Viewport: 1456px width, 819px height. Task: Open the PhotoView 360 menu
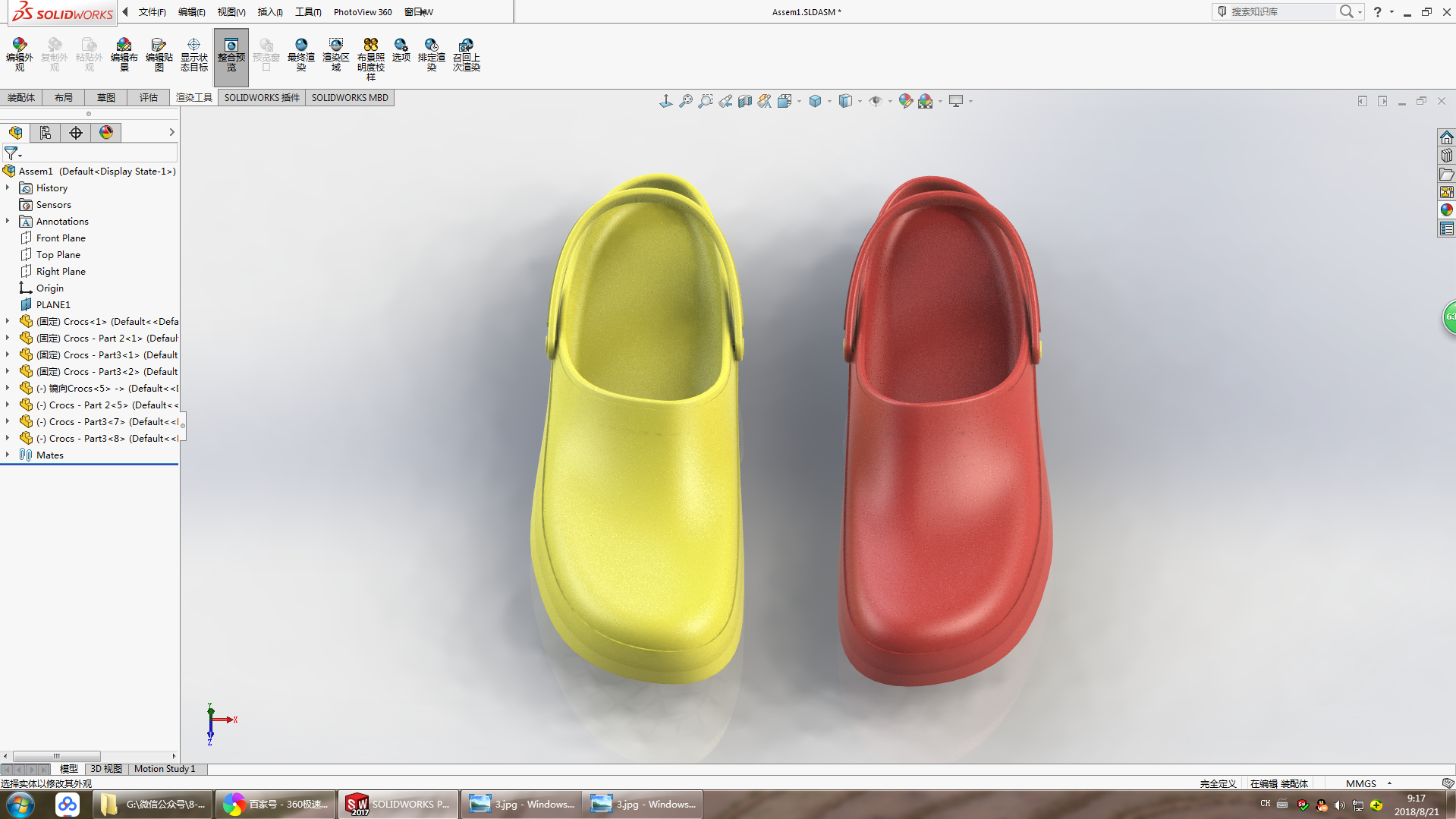363,12
